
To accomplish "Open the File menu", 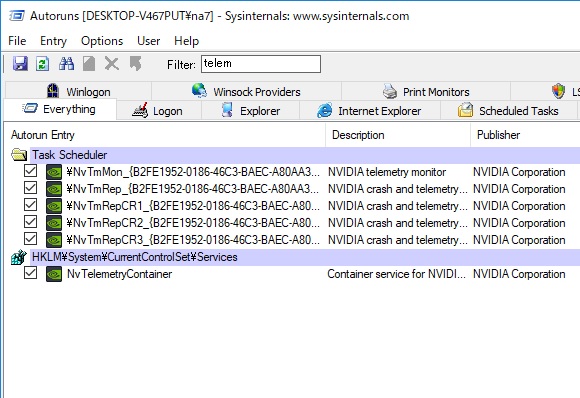I will 17,41.
